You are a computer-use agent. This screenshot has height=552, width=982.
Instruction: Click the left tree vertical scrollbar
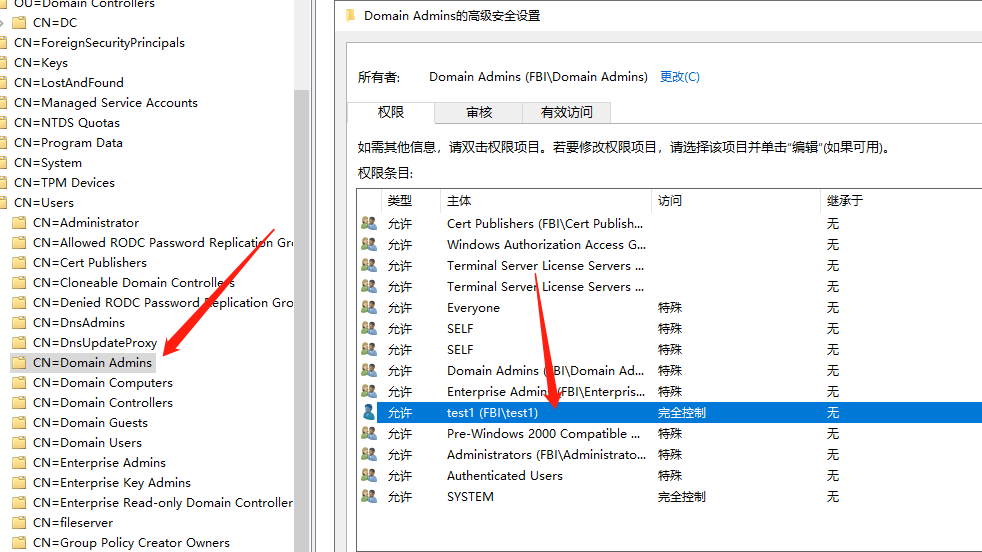click(x=301, y=300)
